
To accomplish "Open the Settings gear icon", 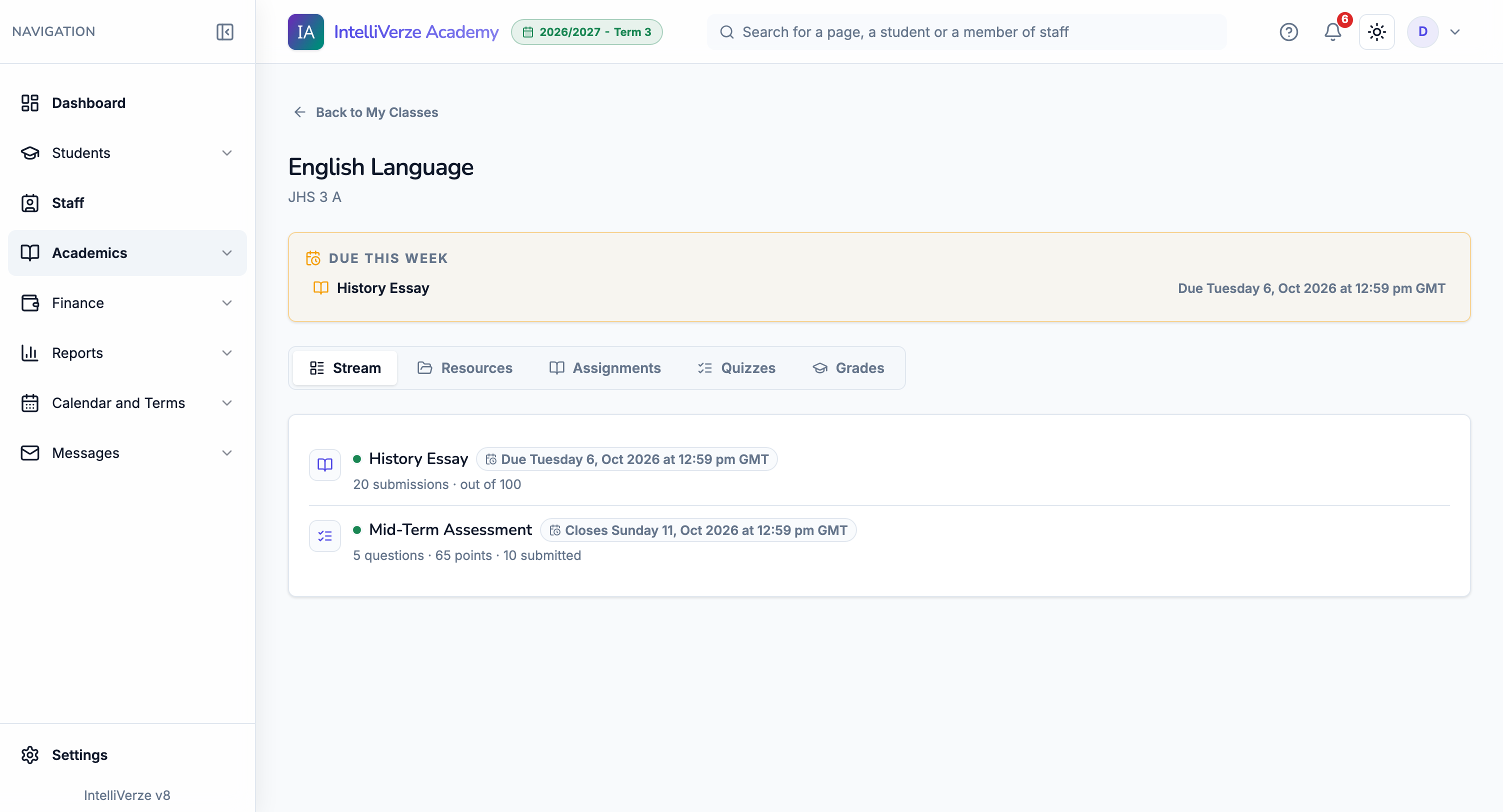I will click(x=30, y=755).
